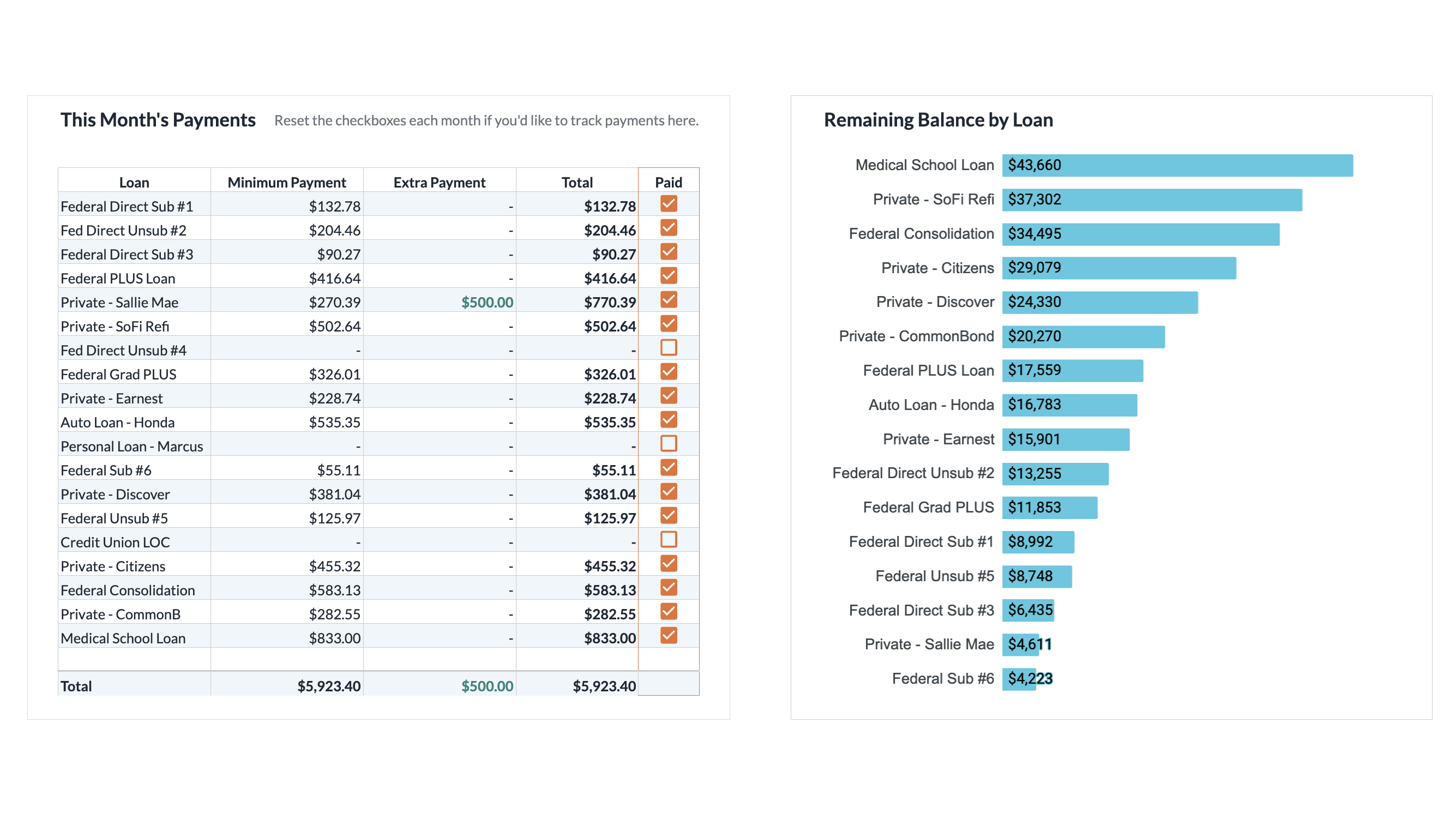Uncheck Paid box for Federal Consolidation
Image resolution: width=1456 pixels, height=820 pixels.
pyautogui.click(x=668, y=588)
